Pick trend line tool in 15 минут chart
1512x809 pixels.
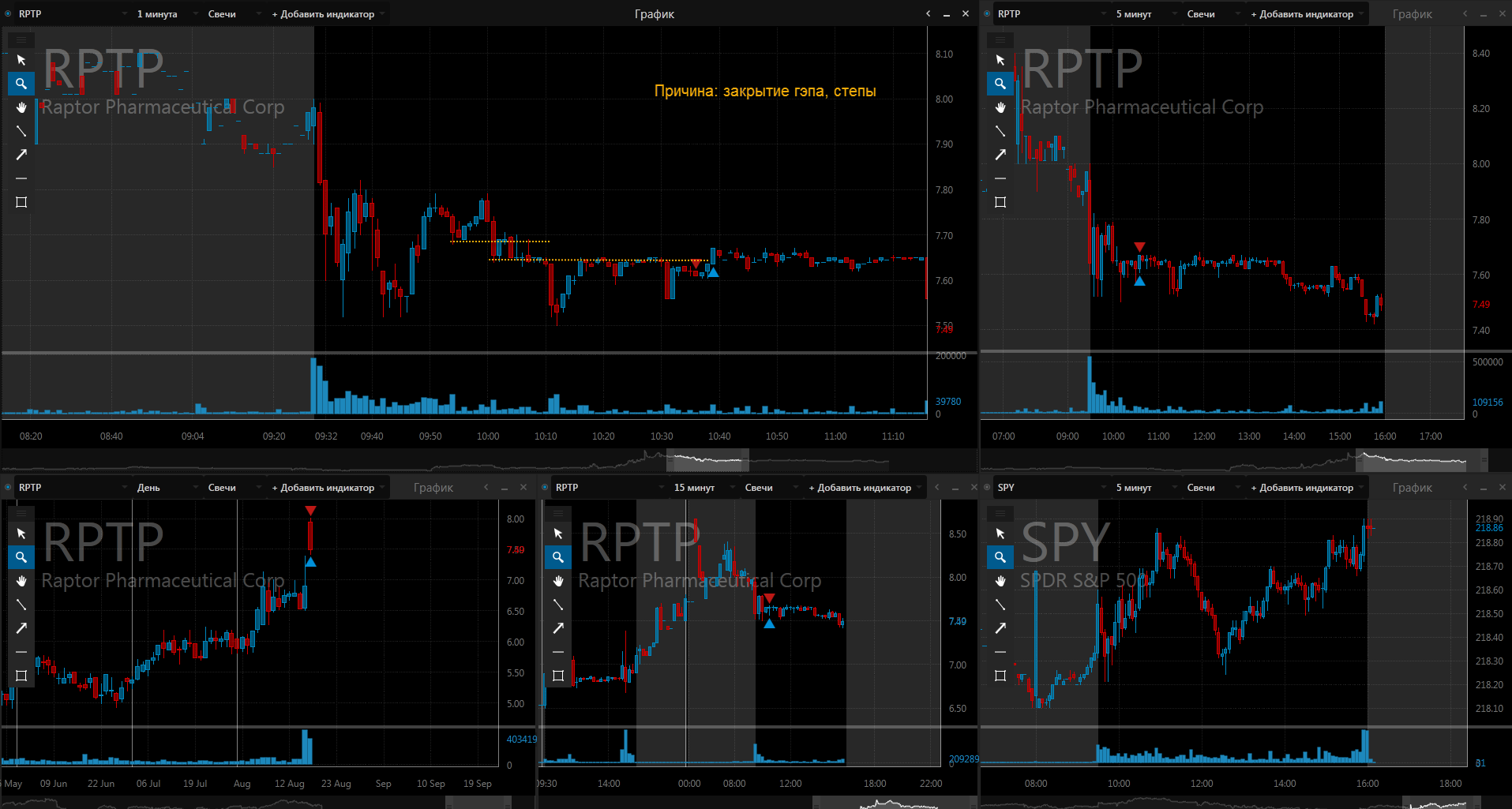[558, 605]
